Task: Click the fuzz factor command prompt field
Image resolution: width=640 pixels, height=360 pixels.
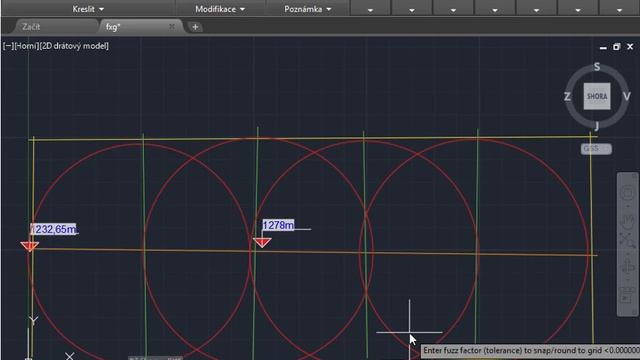Action: point(530,351)
